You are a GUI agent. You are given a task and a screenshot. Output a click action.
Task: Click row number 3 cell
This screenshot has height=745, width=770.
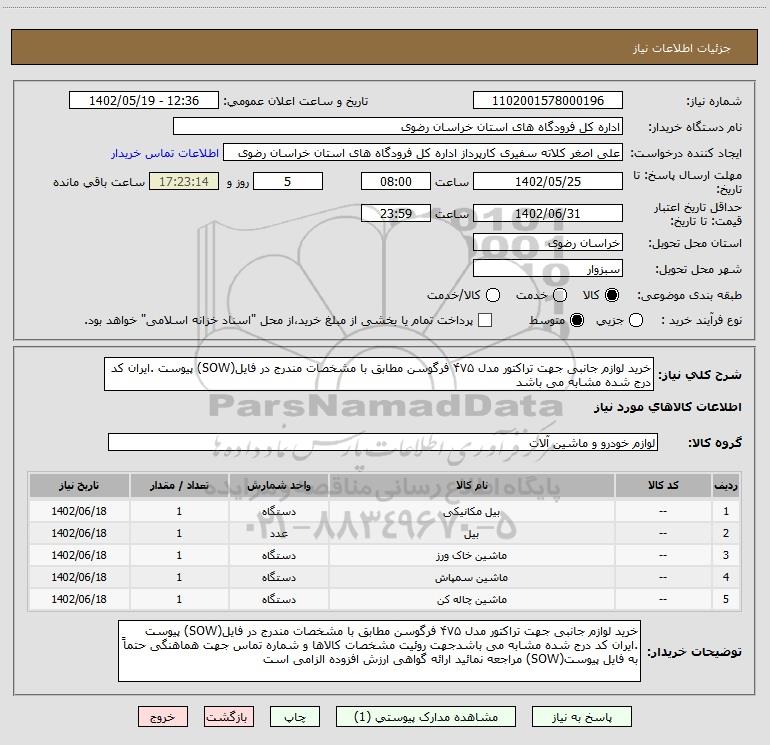(726, 555)
